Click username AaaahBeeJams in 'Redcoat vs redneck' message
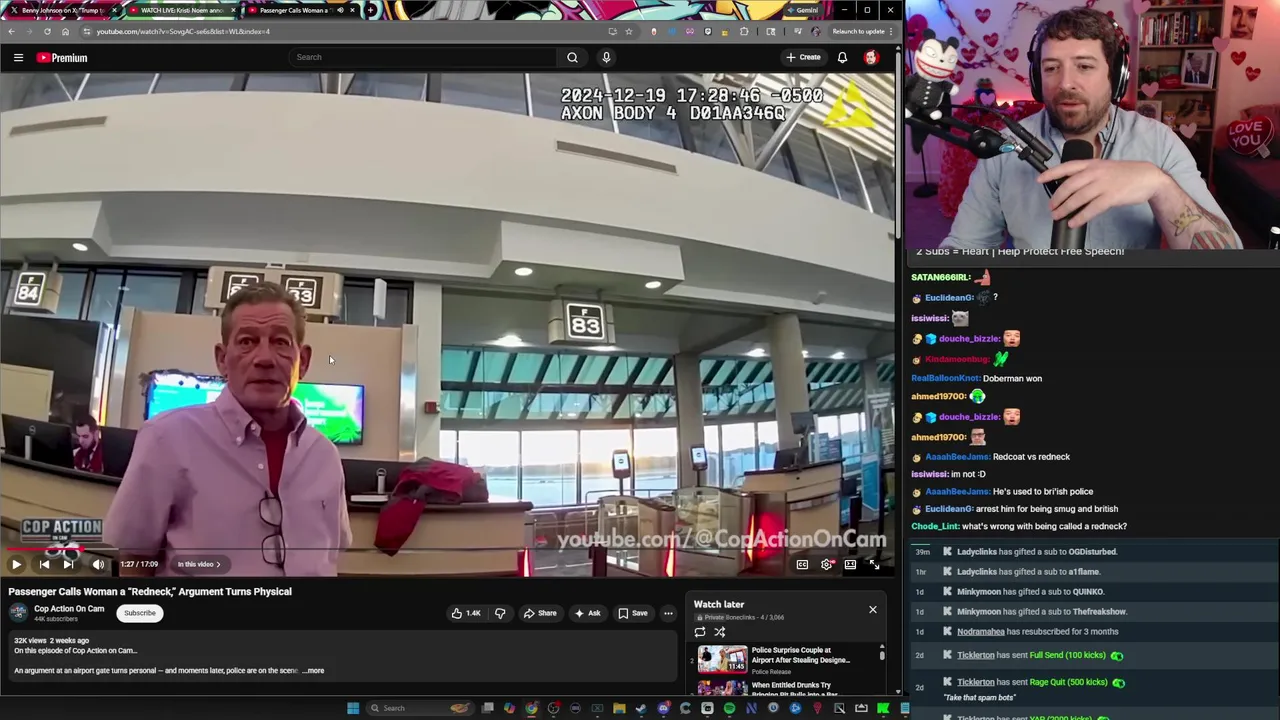Screen dimensions: 1280x720 pos(957,457)
